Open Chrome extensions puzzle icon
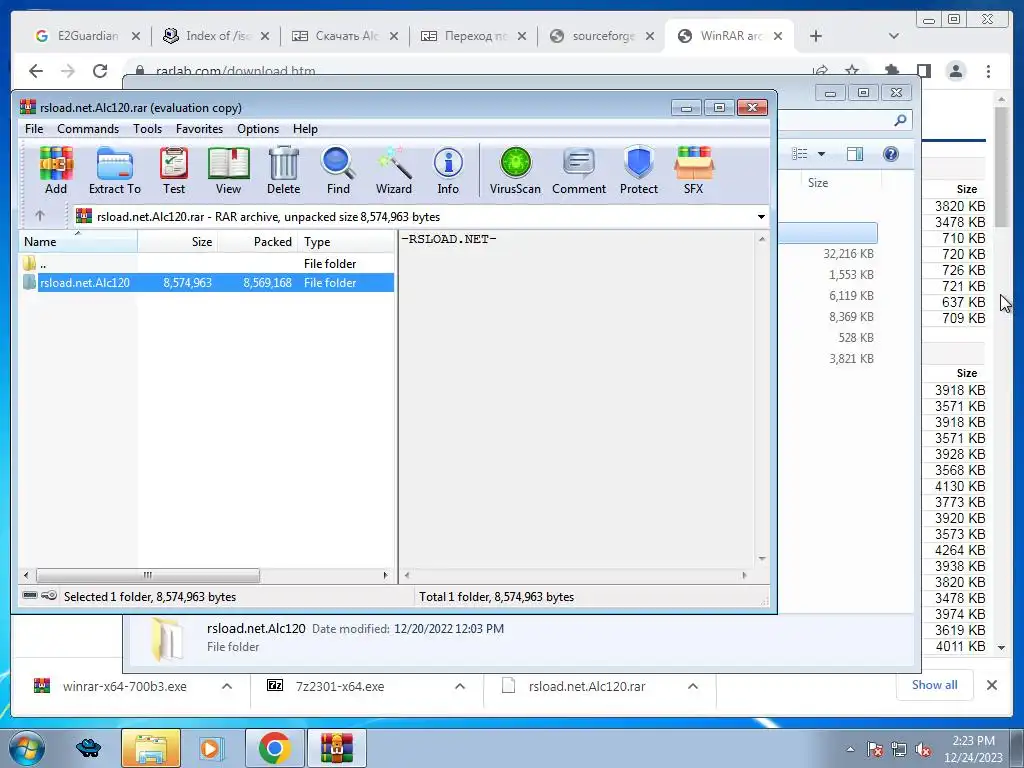Image resolution: width=1024 pixels, height=768 pixels. (x=891, y=71)
